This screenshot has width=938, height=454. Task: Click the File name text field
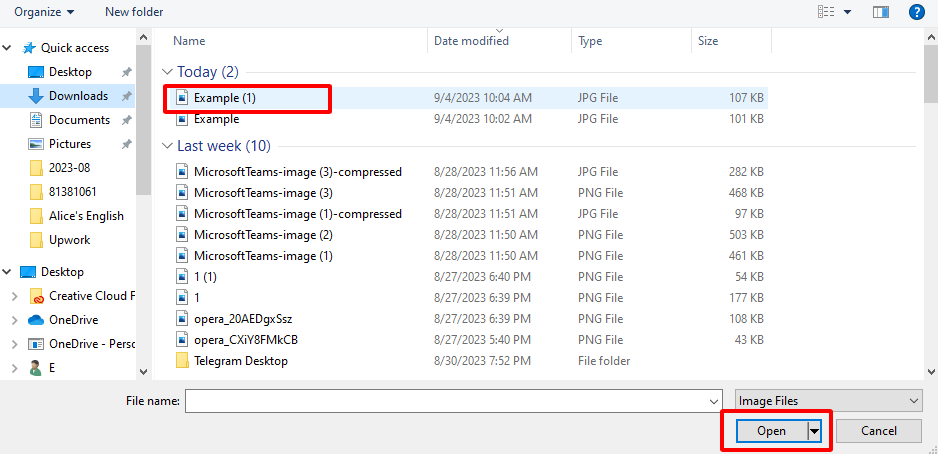click(445, 400)
